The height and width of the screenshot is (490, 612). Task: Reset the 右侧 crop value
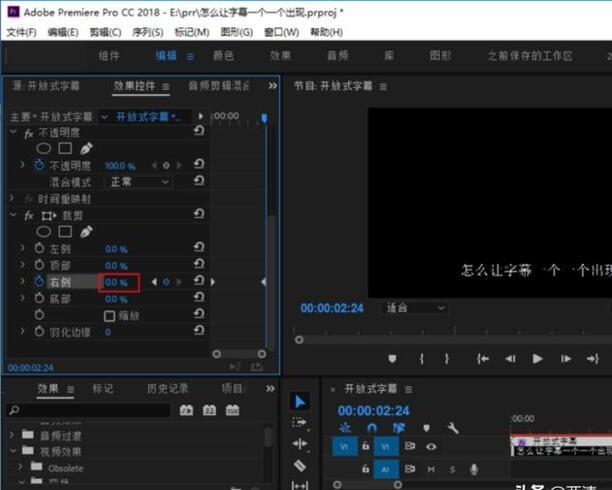pyautogui.click(x=199, y=280)
